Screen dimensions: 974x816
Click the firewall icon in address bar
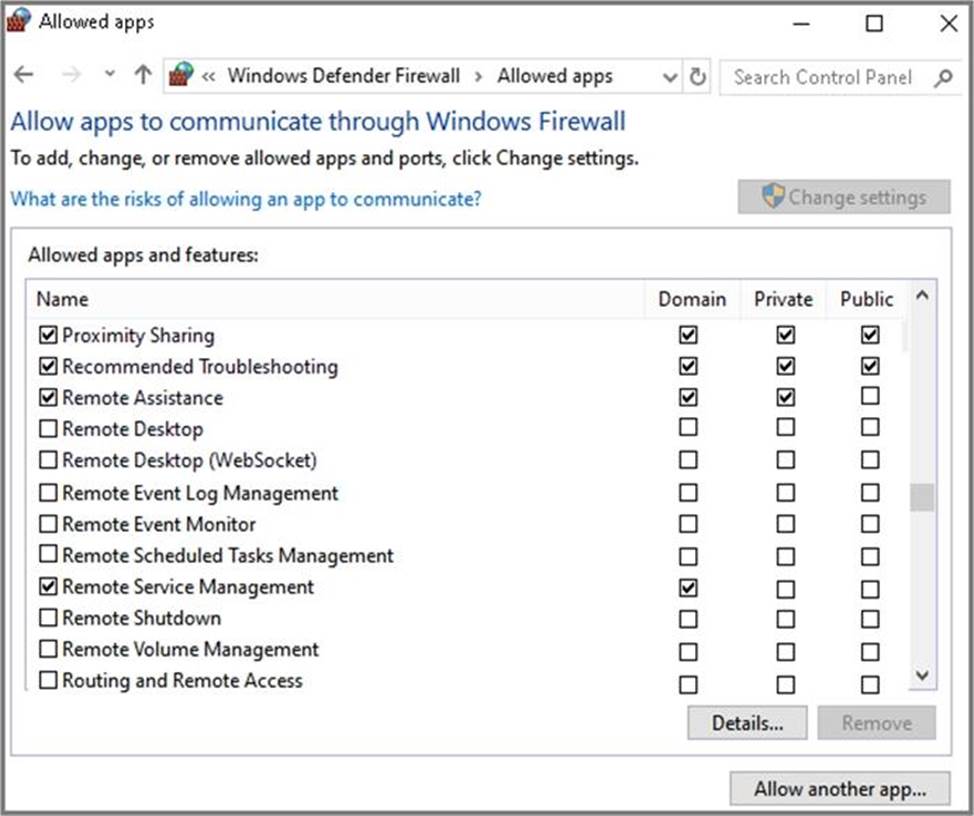pos(181,75)
